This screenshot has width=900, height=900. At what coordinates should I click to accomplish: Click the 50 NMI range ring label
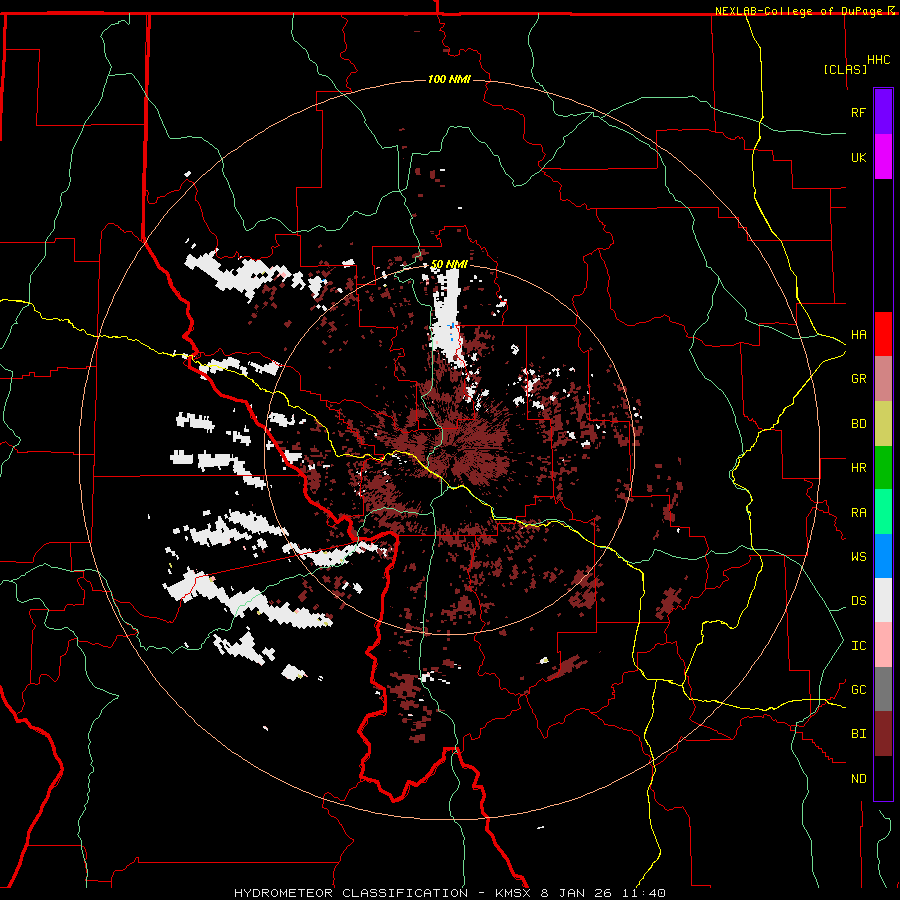pos(449,265)
